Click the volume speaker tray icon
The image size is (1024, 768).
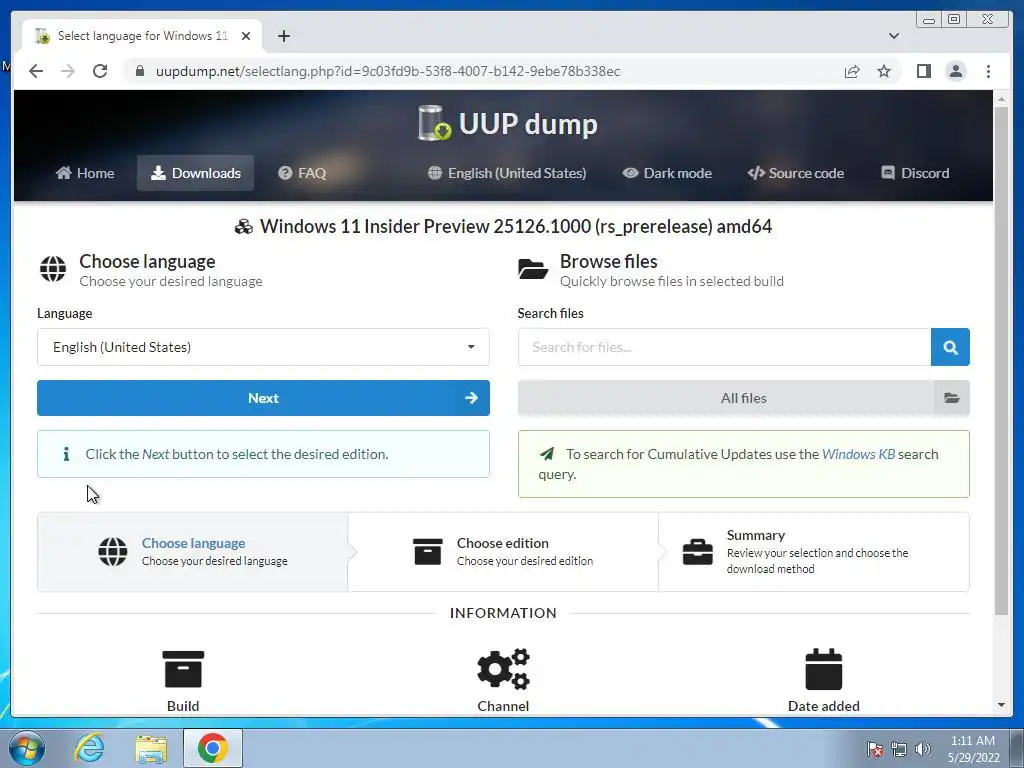923,749
